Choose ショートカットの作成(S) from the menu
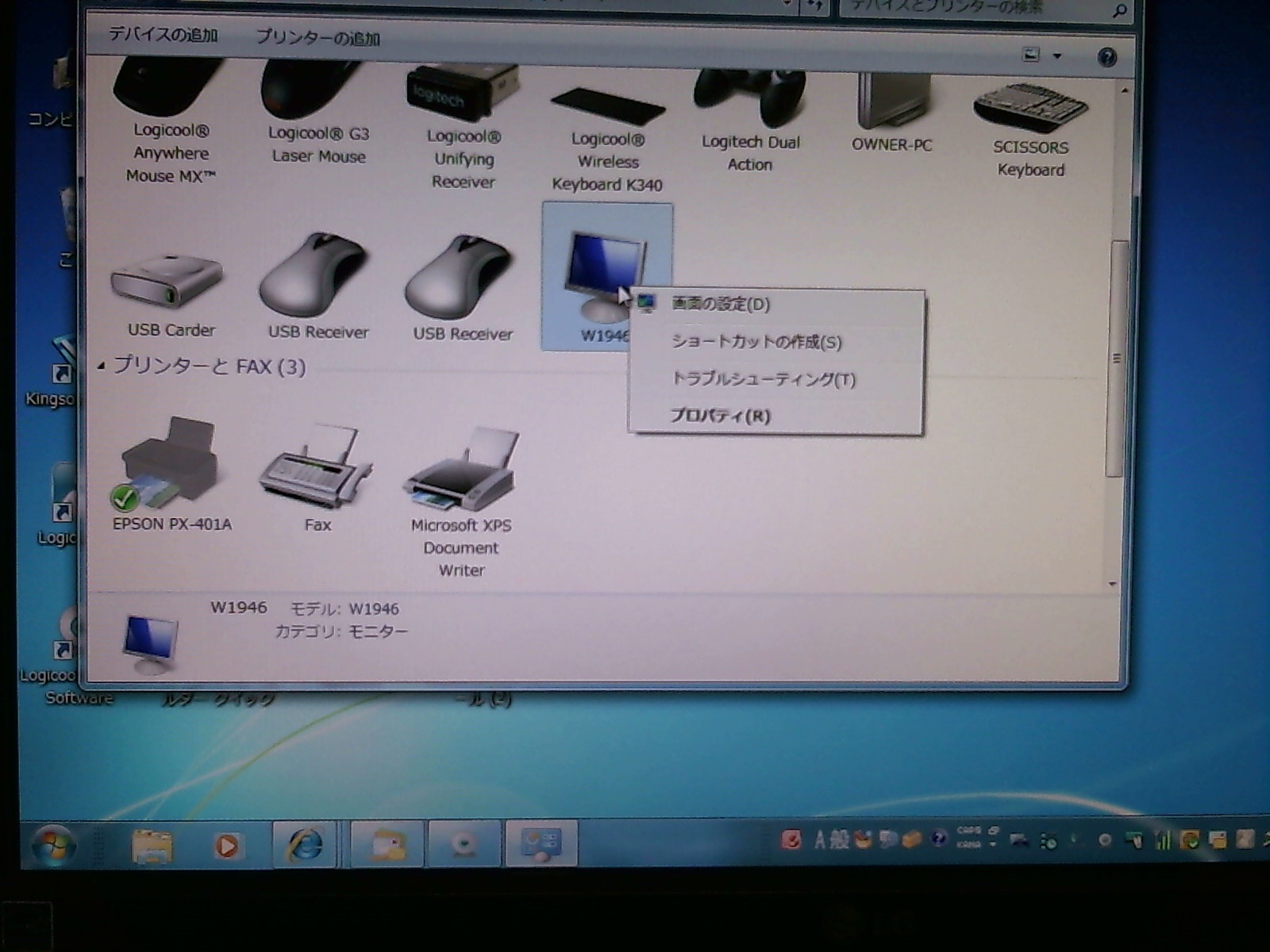The image size is (1270, 952). tap(776, 342)
